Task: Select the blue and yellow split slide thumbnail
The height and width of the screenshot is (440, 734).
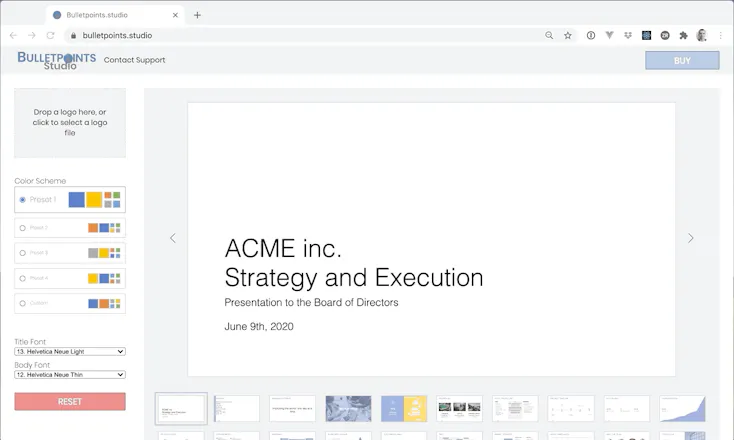Action: (404, 409)
